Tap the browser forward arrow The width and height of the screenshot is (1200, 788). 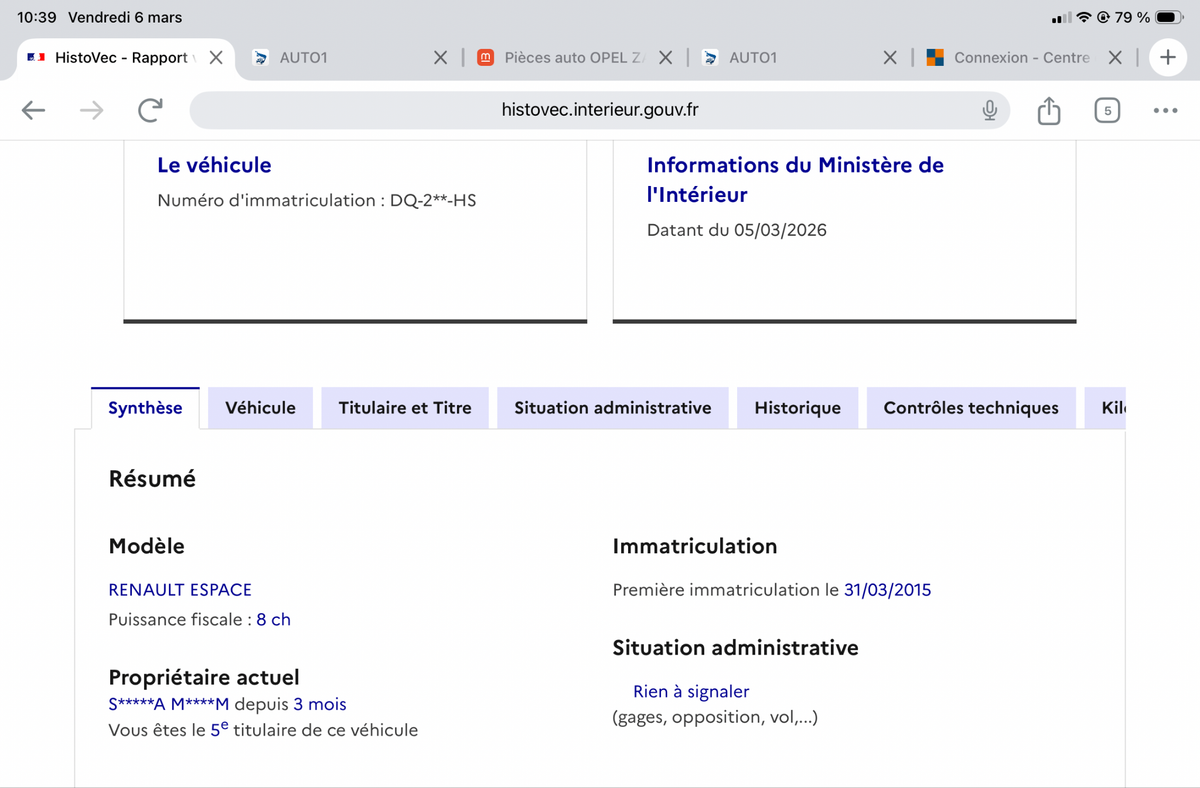(91, 110)
